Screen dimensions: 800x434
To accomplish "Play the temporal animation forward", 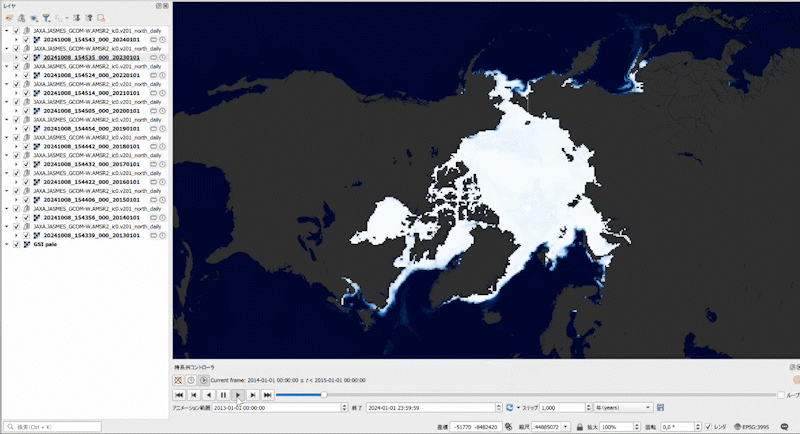I will point(238,395).
